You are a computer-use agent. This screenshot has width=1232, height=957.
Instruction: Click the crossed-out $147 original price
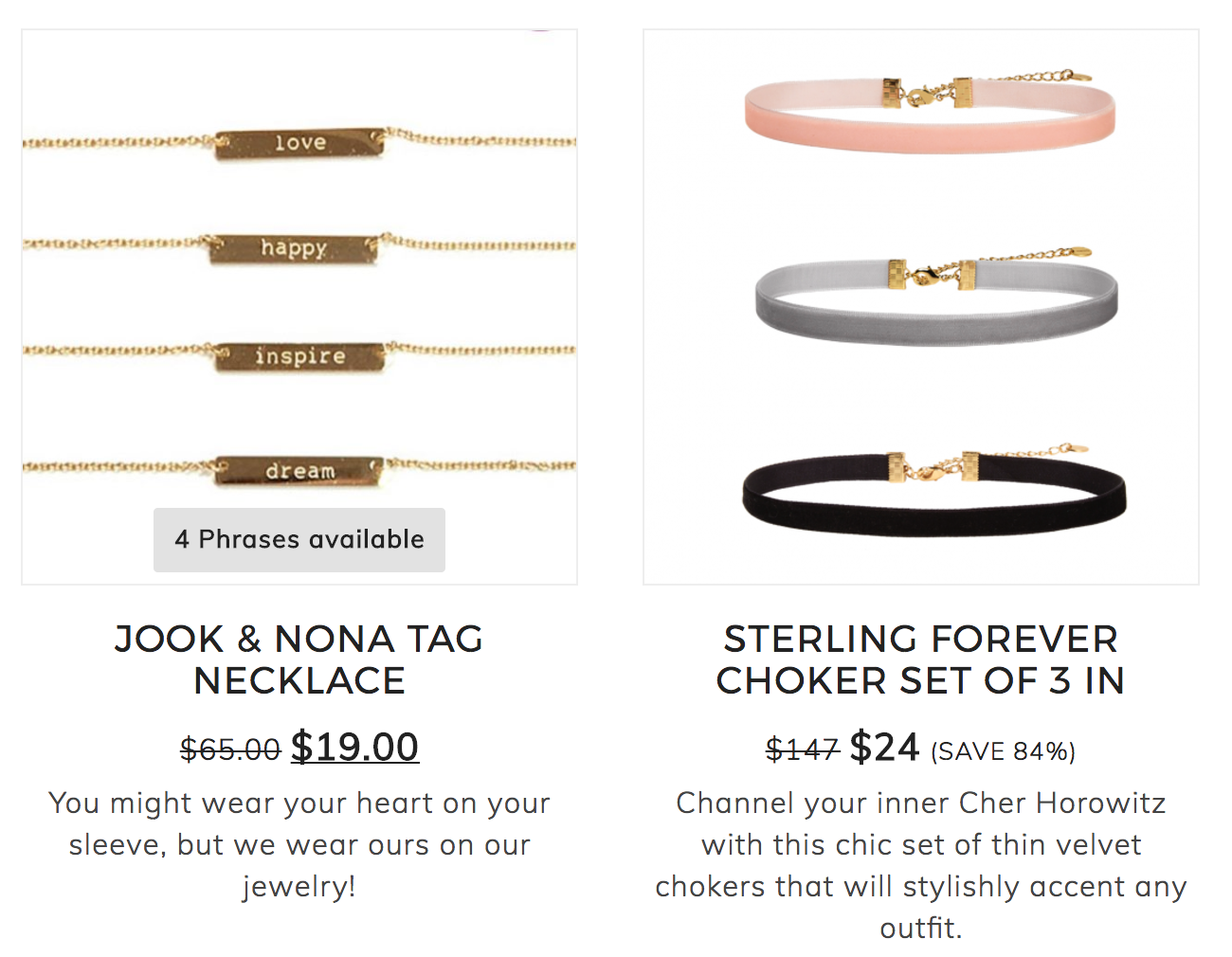(x=803, y=749)
